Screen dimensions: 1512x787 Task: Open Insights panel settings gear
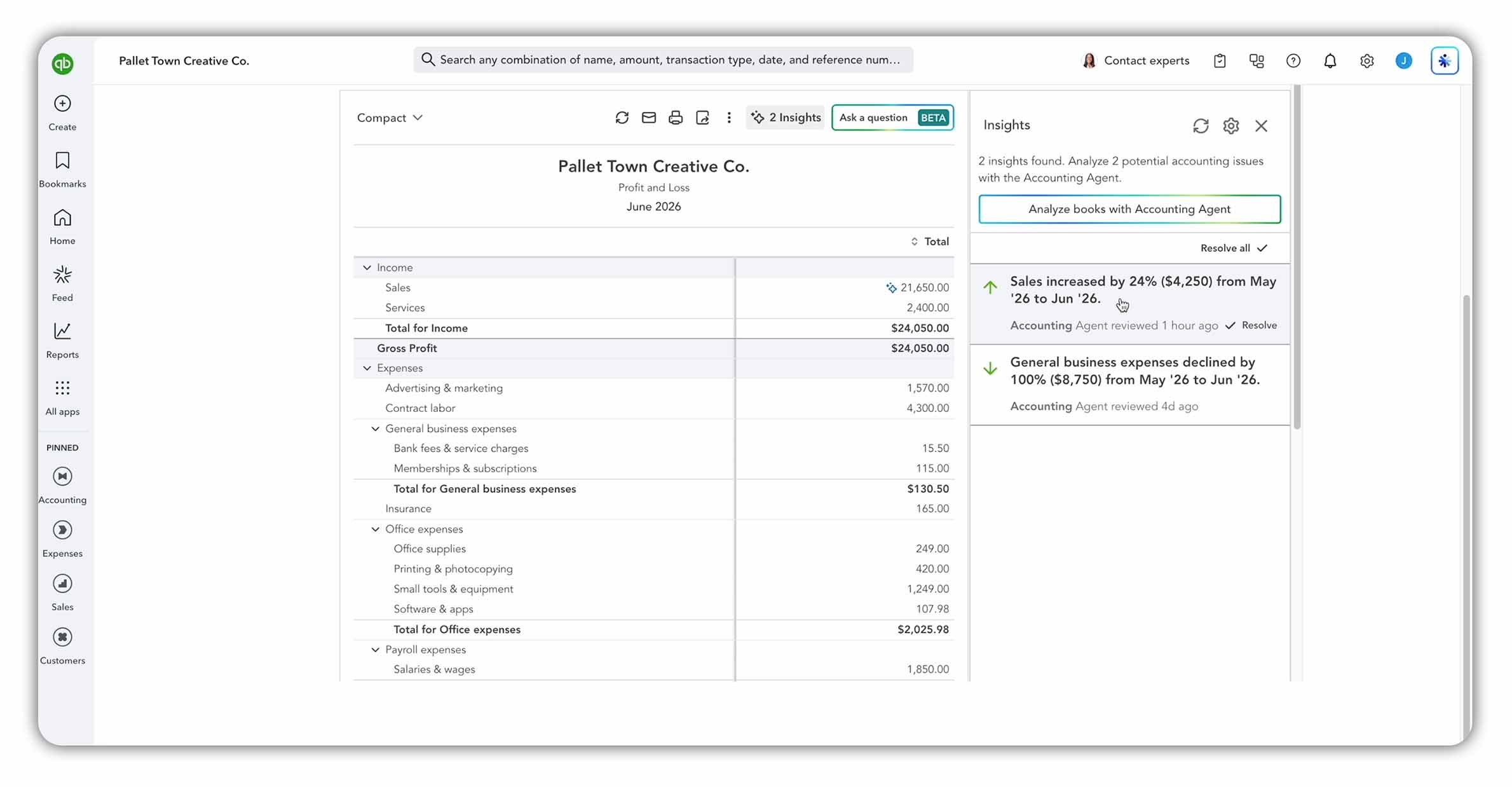pos(1231,126)
